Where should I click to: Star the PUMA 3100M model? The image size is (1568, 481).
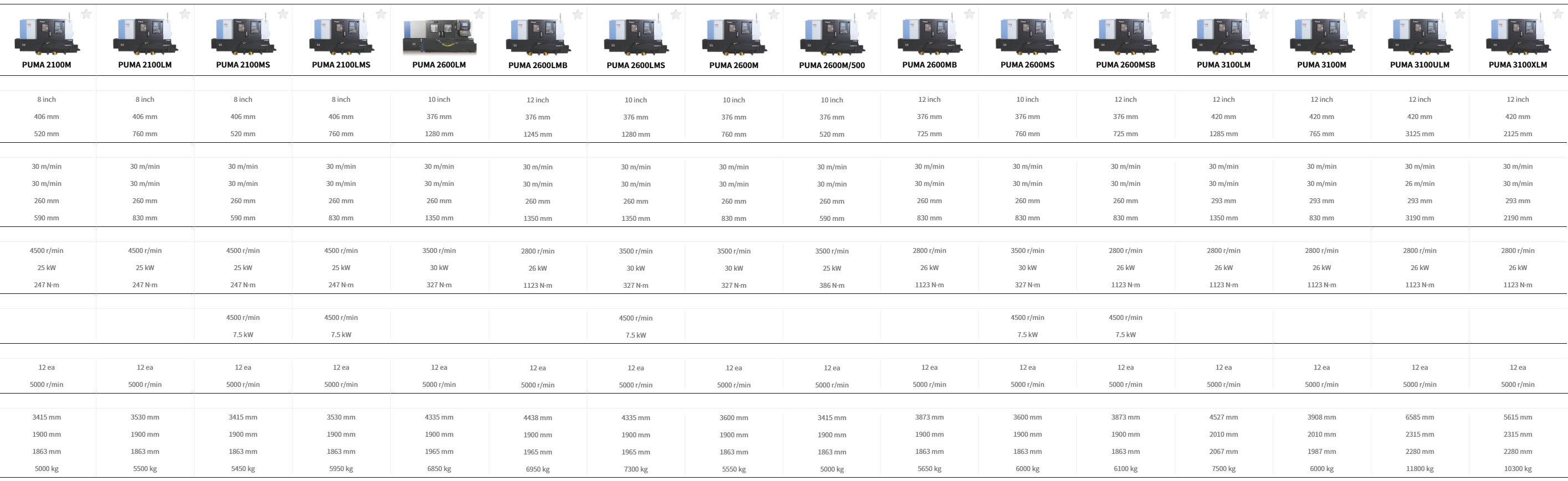pos(1362,14)
